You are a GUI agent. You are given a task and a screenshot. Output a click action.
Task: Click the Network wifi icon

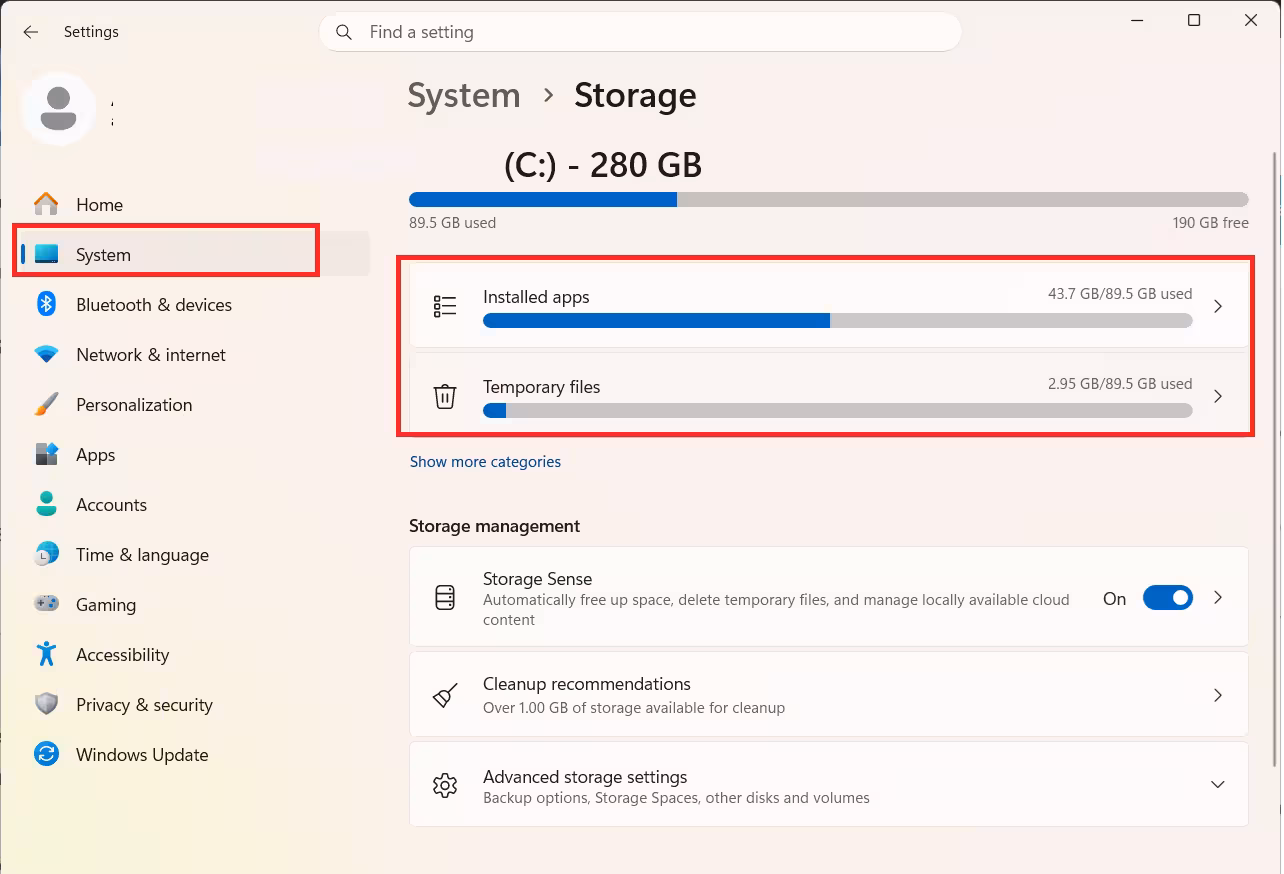tap(46, 354)
